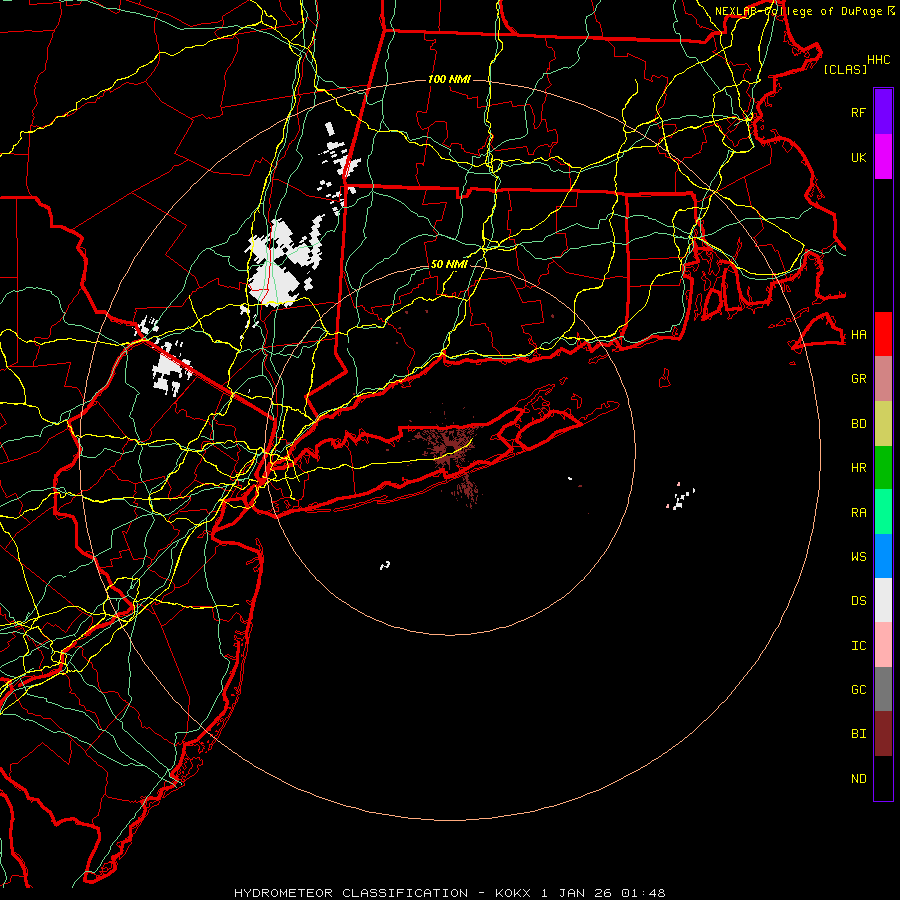Screen dimensions: 900x900
Task: Click the UK magenta legend swatch
Action: pyautogui.click(x=883, y=157)
